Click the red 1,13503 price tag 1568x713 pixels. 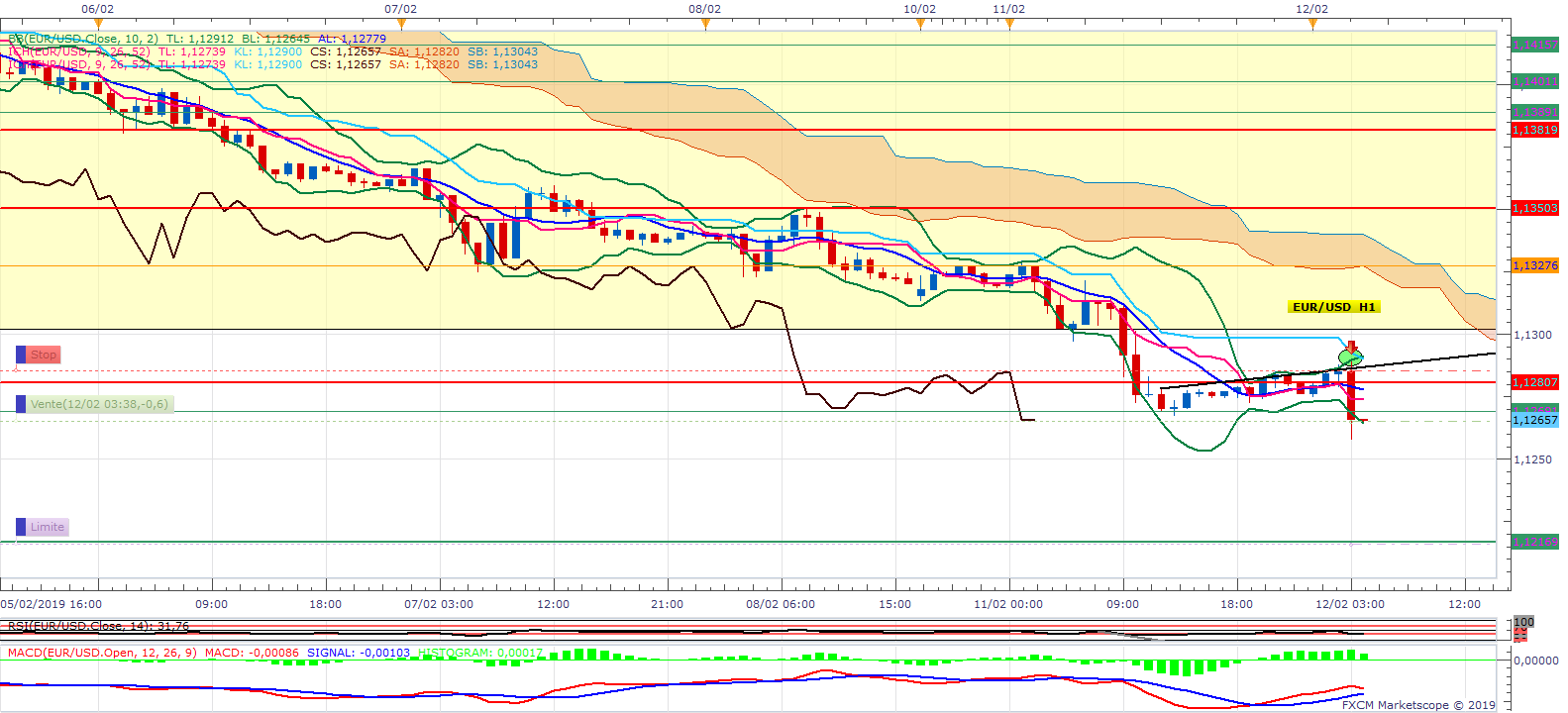coord(1534,208)
